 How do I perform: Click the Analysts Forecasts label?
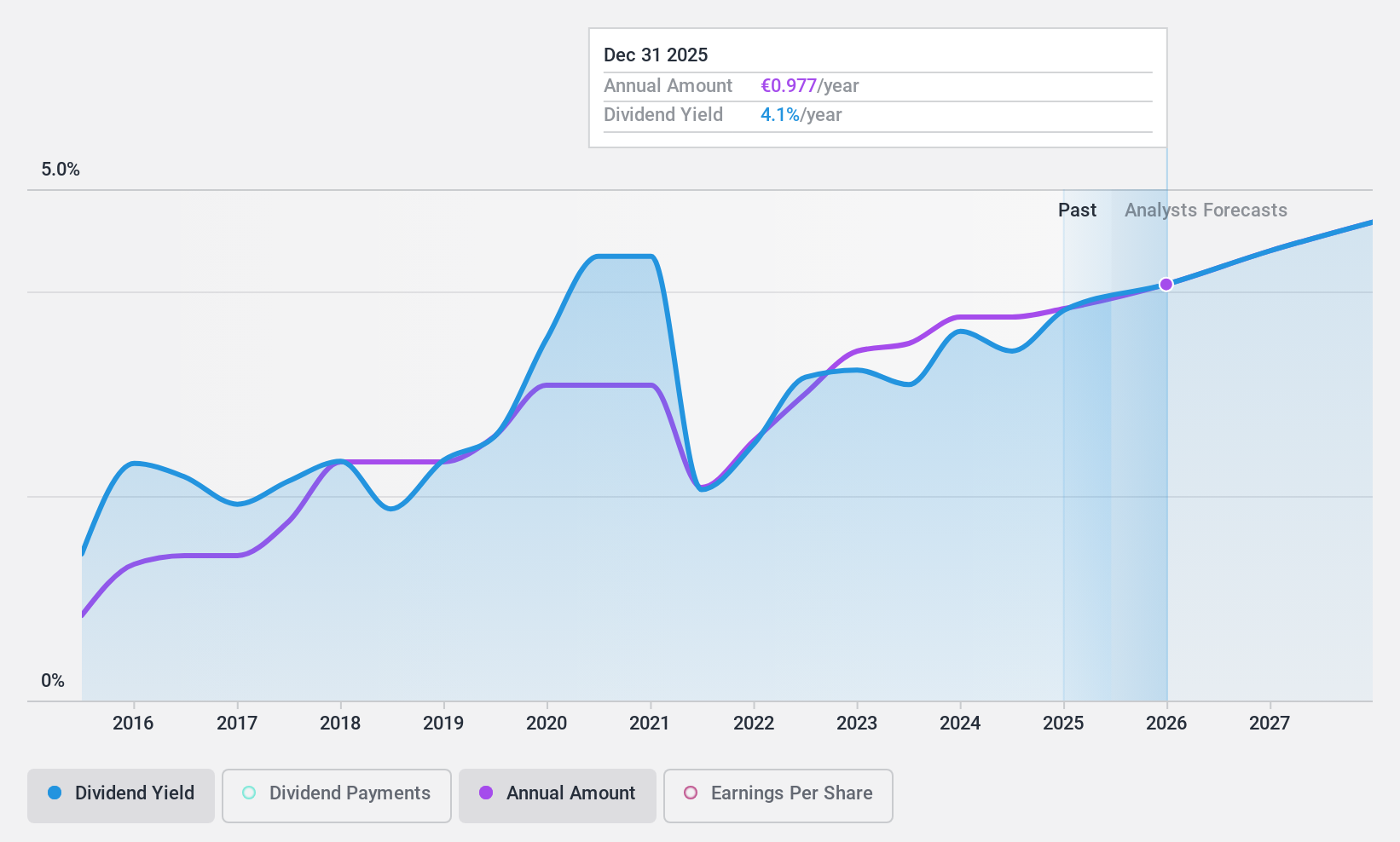[1206, 210]
